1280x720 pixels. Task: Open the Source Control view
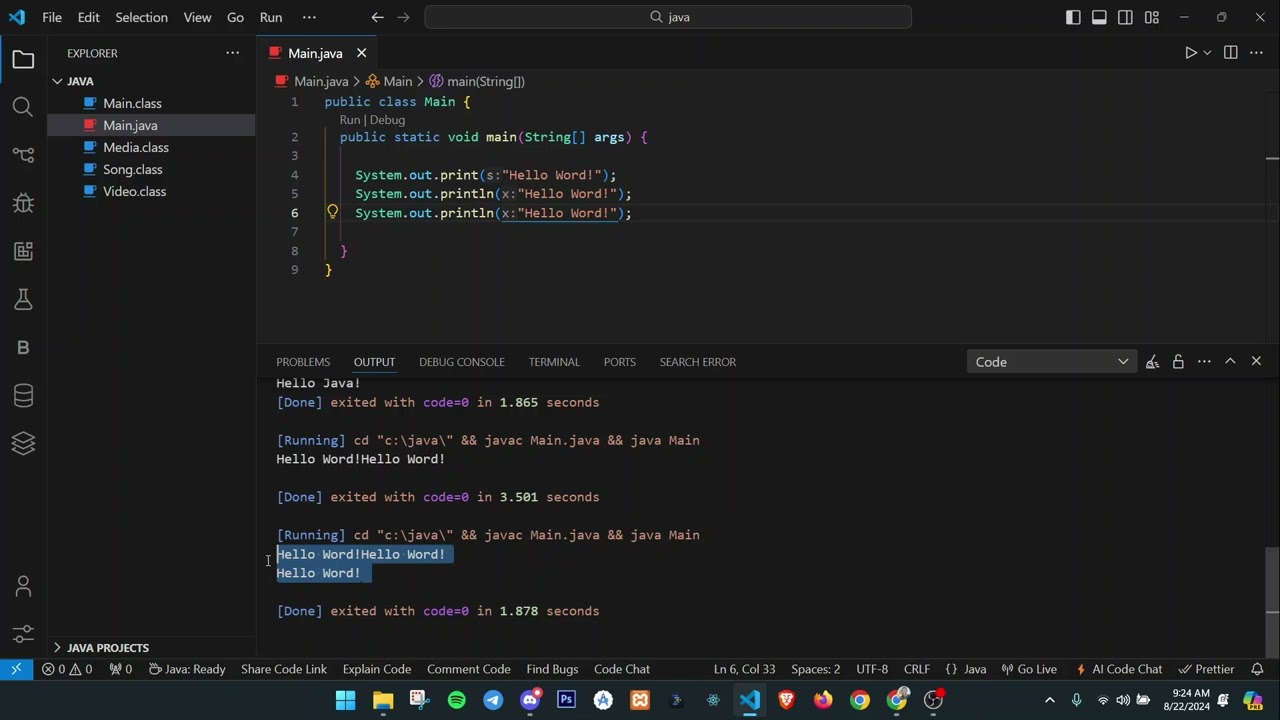point(23,155)
